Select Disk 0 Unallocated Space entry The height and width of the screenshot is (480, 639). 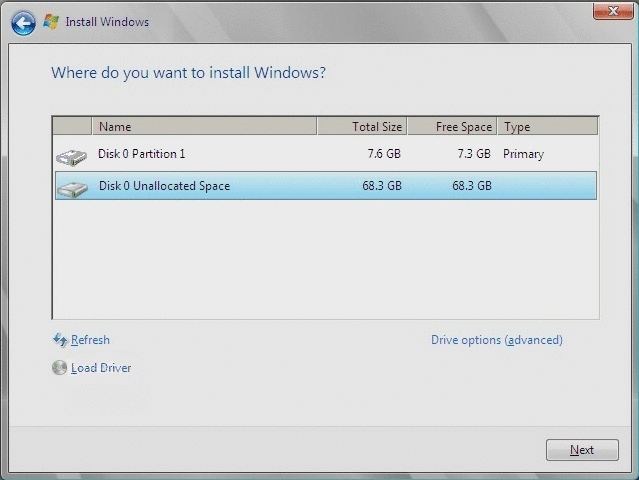point(326,186)
